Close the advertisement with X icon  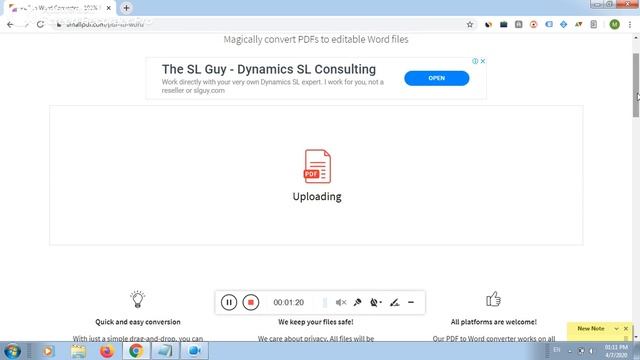coord(483,61)
